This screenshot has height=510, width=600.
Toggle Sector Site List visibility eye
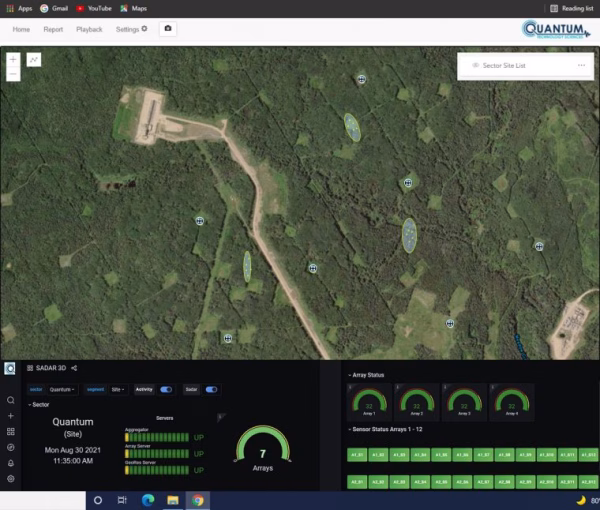coord(474,65)
